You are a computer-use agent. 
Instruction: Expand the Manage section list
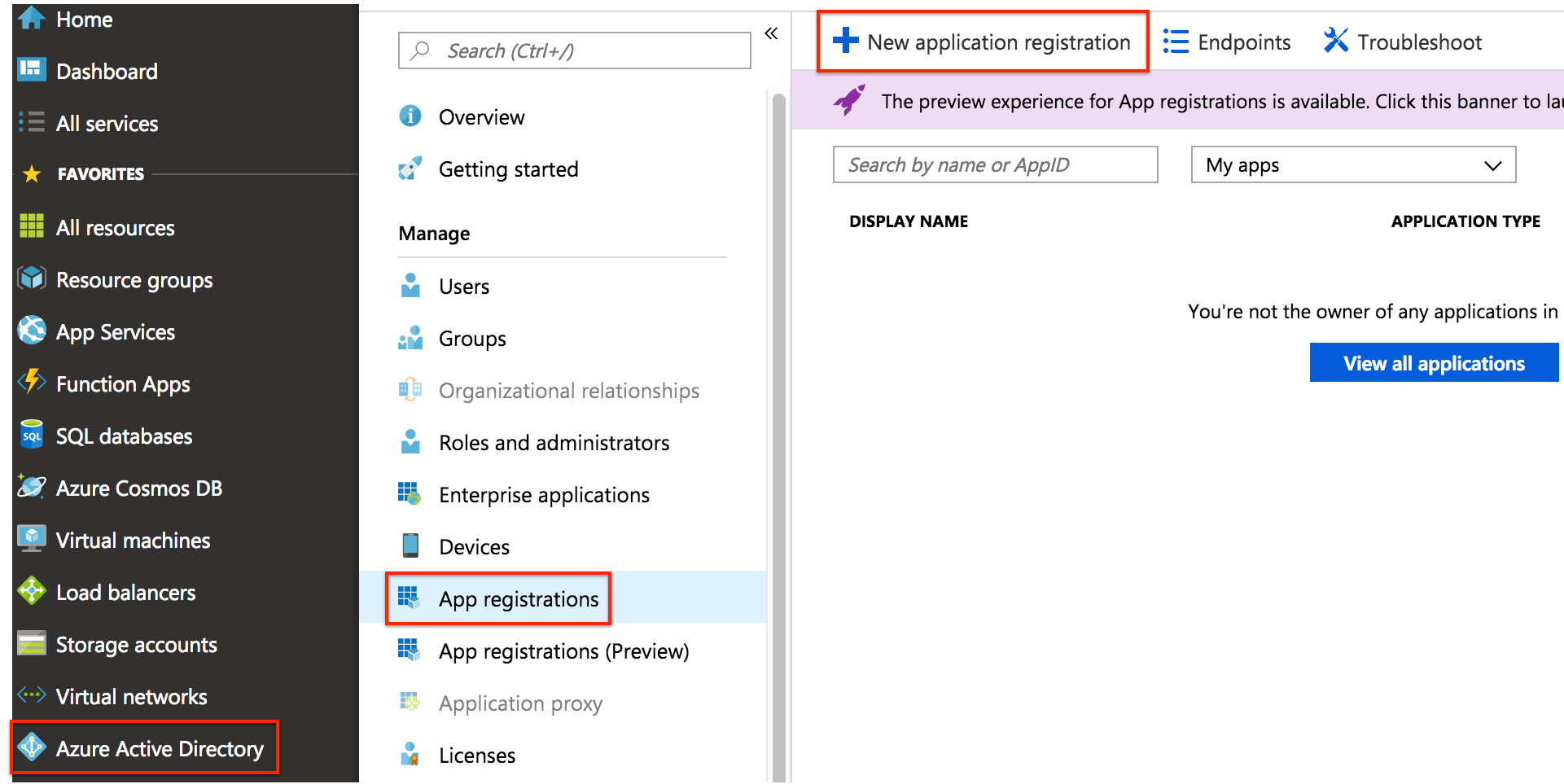coord(434,234)
